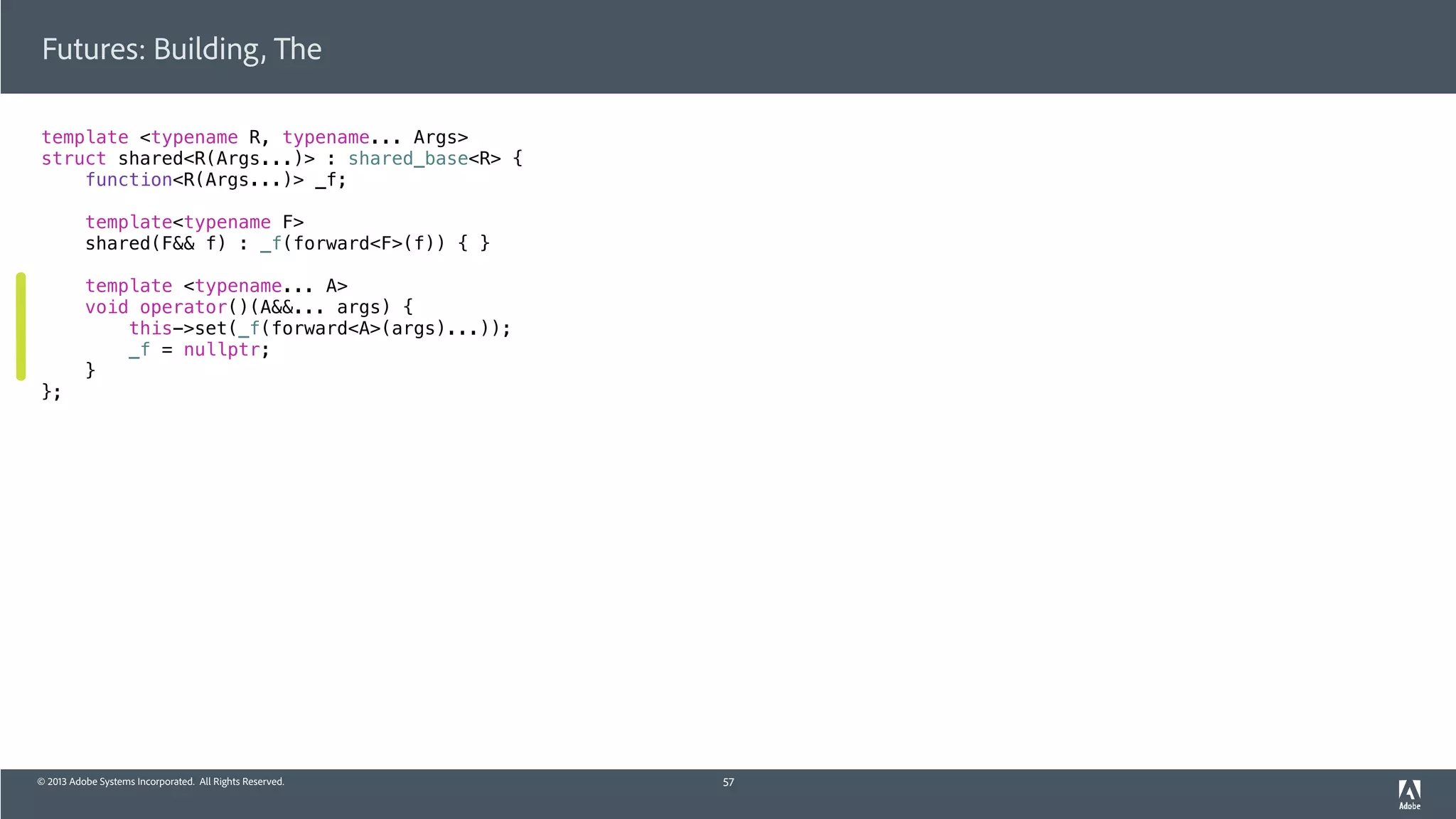Image resolution: width=1456 pixels, height=819 pixels.
Task: Click 'template<typename F>' line
Action: 194,223
